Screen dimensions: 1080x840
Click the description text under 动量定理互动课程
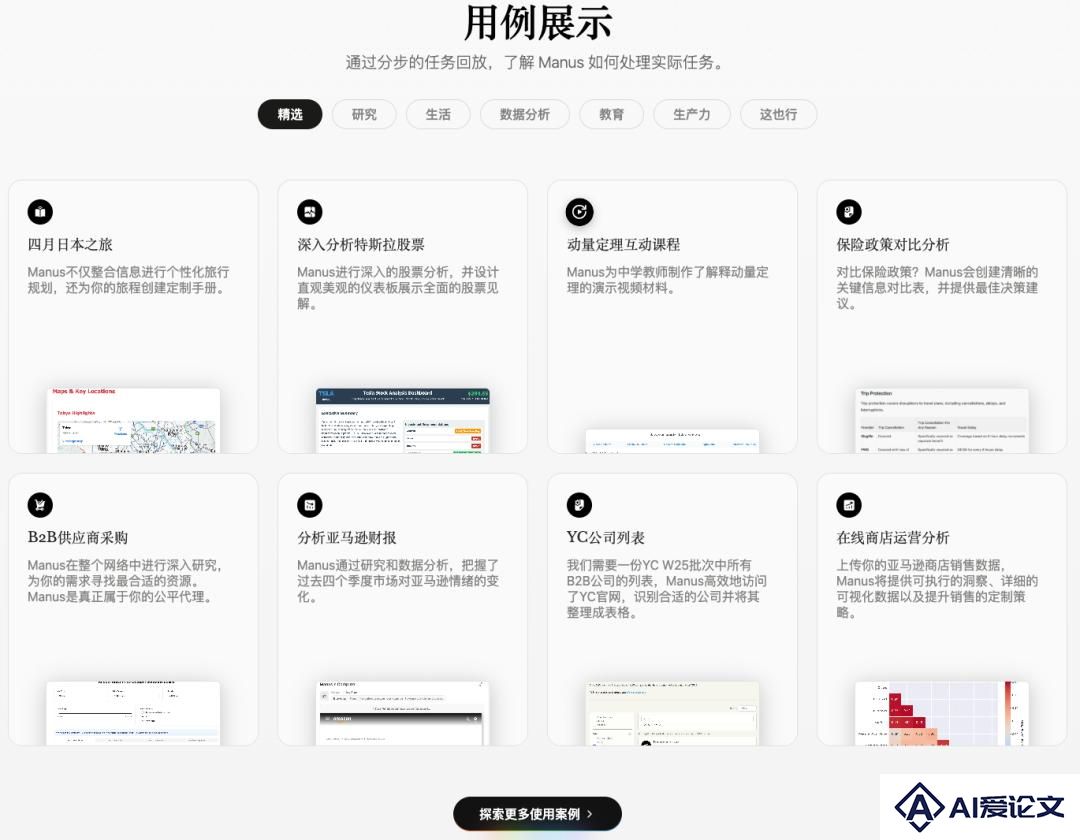[667, 280]
